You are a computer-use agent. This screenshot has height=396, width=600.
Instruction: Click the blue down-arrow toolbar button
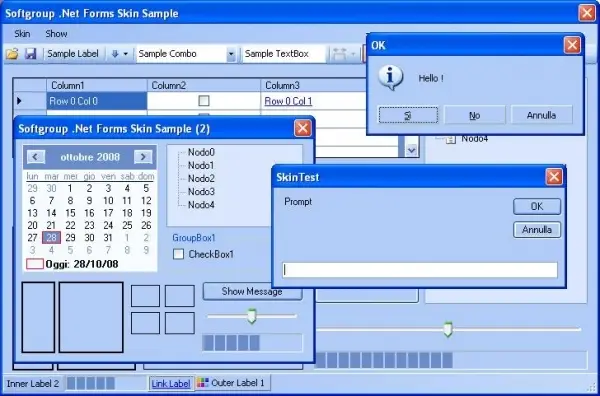click(x=115, y=54)
